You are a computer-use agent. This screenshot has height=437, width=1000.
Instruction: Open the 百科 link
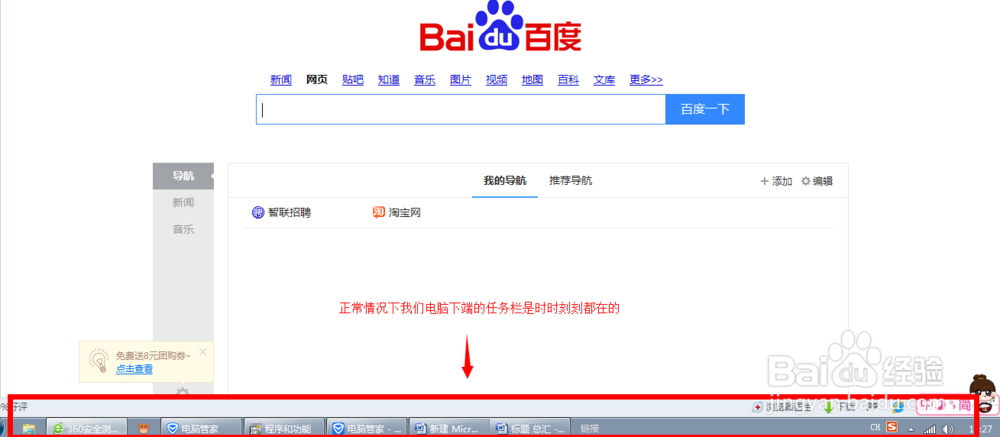[x=568, y=80]
